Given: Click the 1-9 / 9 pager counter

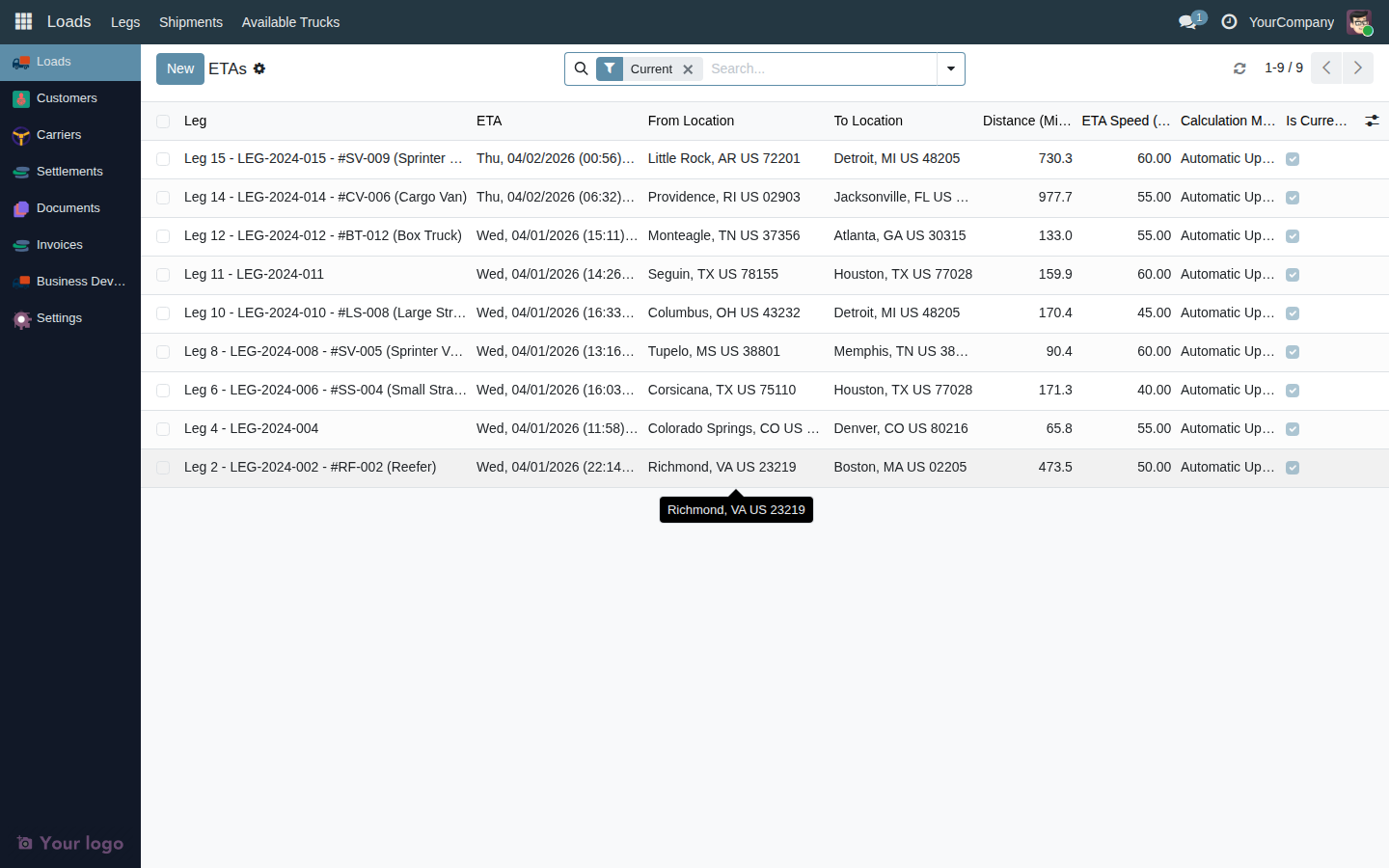Looking at the screenshot, I should [x=1284, y=68].
